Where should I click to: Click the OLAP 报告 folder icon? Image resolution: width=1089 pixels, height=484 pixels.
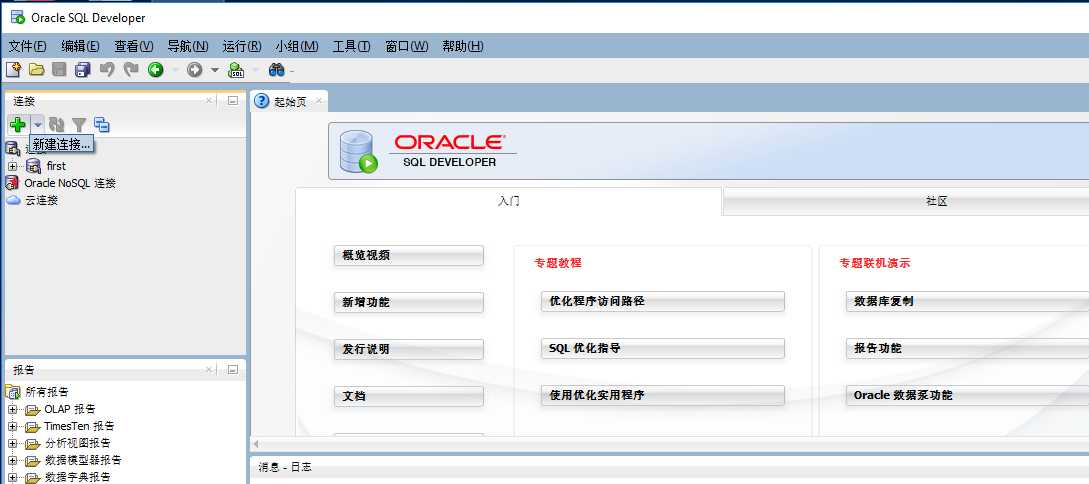[x=33, y=409]
